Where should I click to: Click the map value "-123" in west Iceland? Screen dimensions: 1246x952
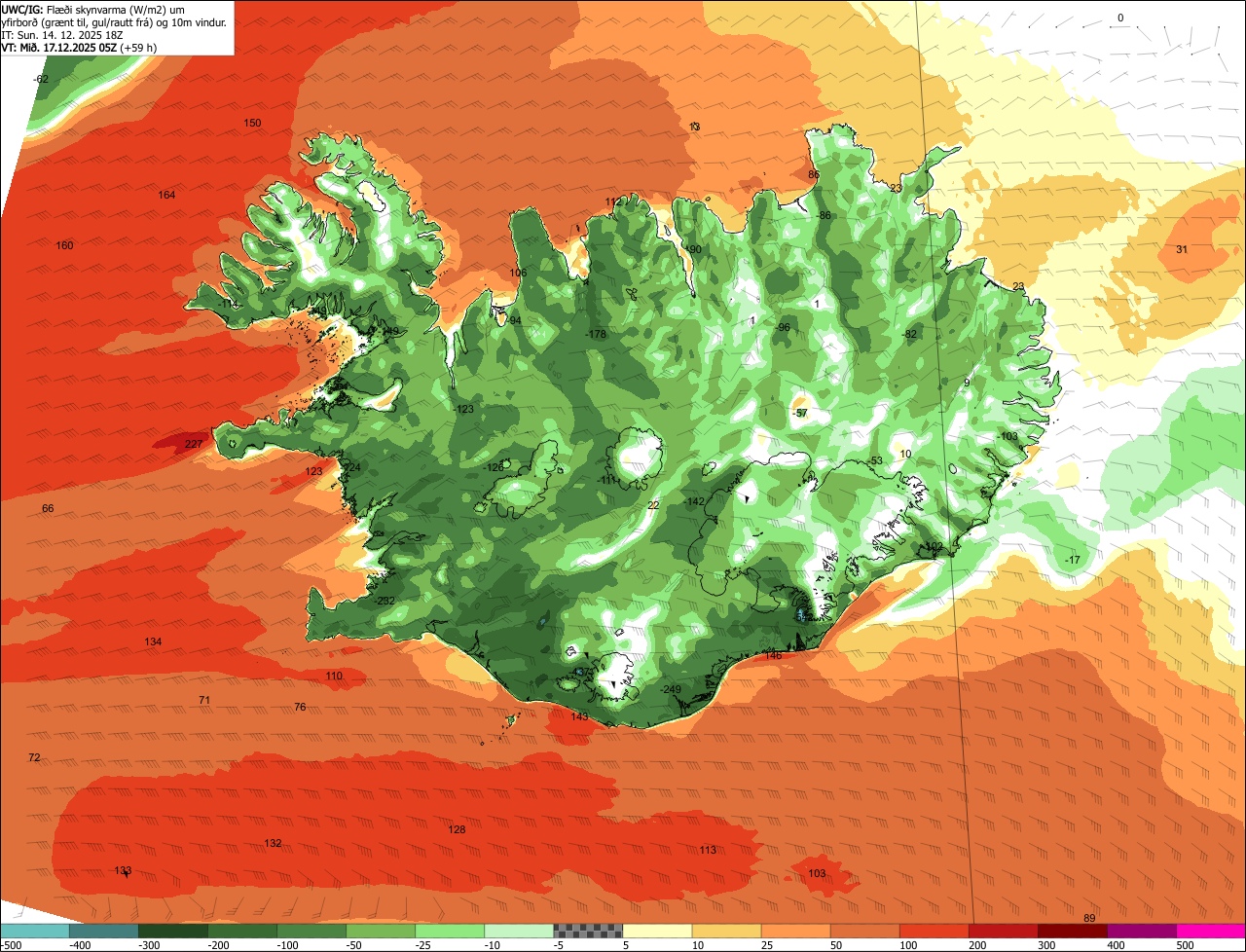463,409
